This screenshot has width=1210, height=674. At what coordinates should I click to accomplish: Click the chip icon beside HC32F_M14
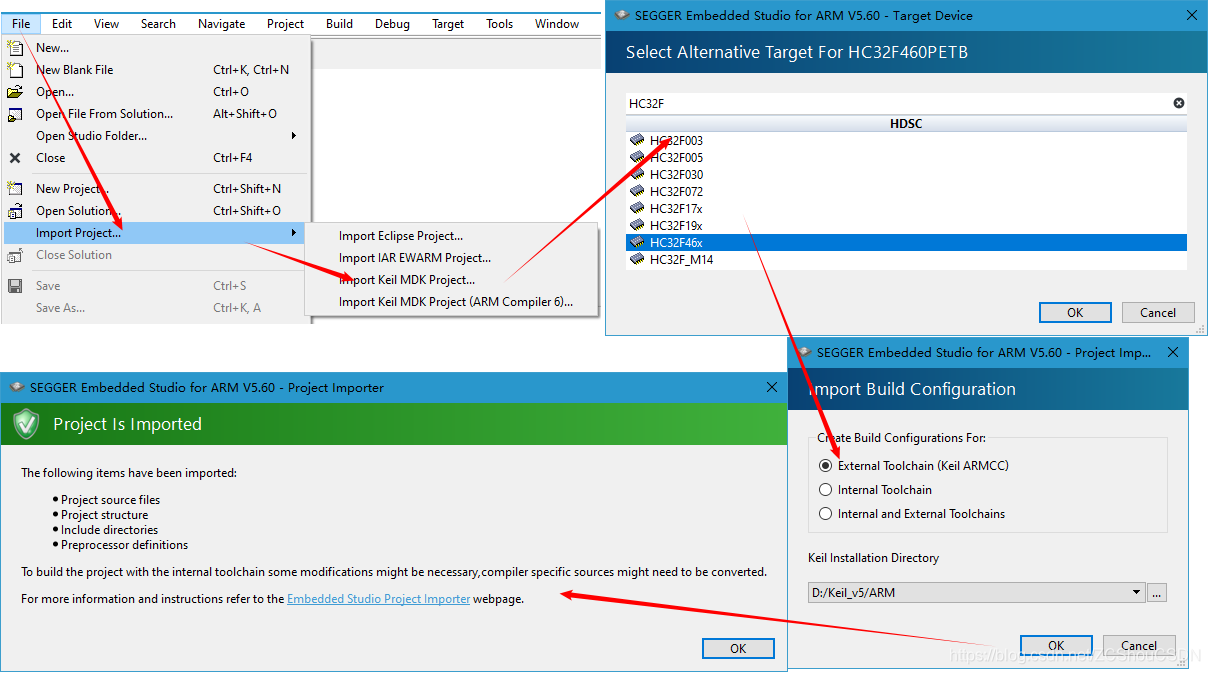point(637,260)
